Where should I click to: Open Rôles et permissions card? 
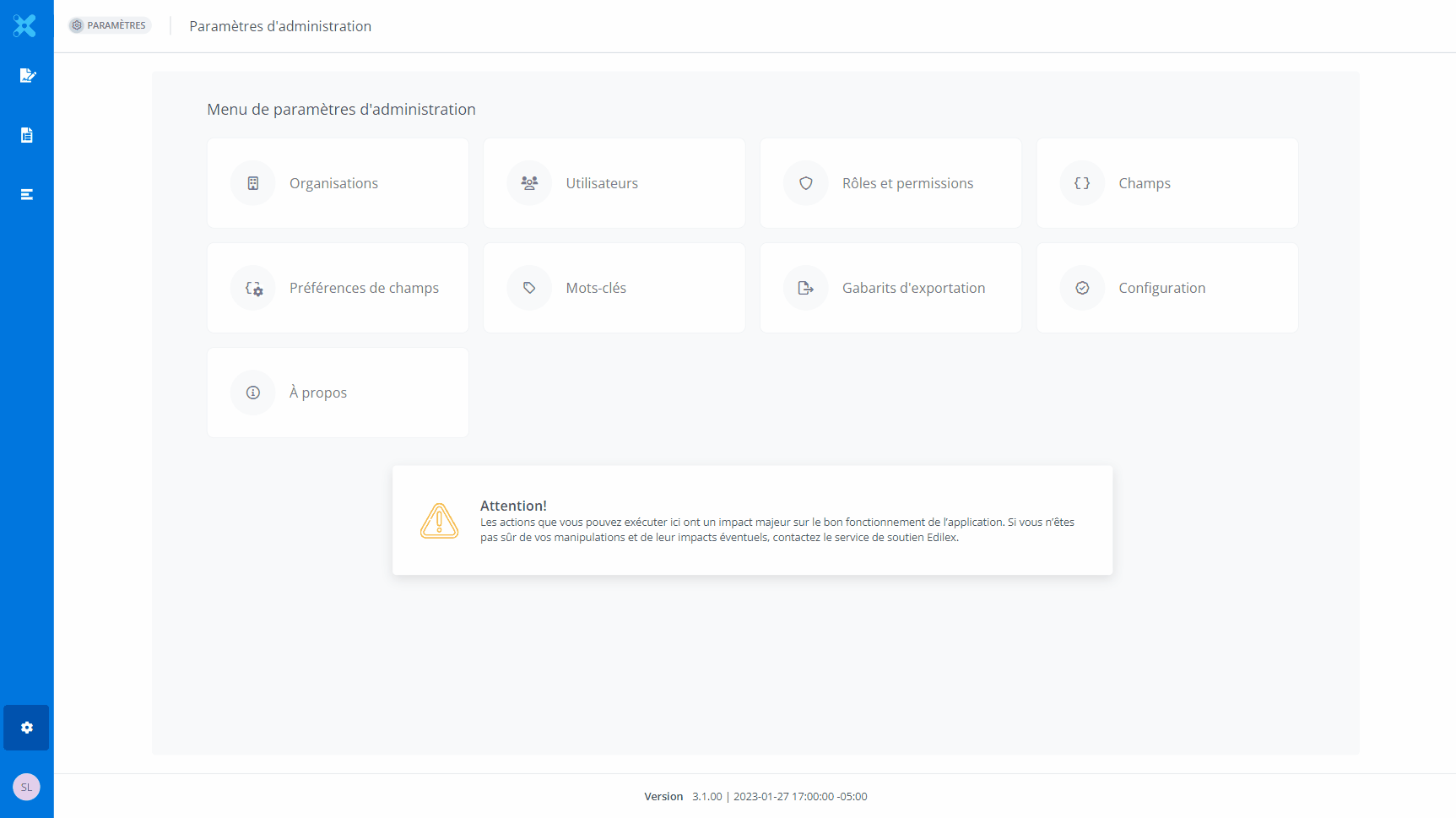(x=890, y=183)
